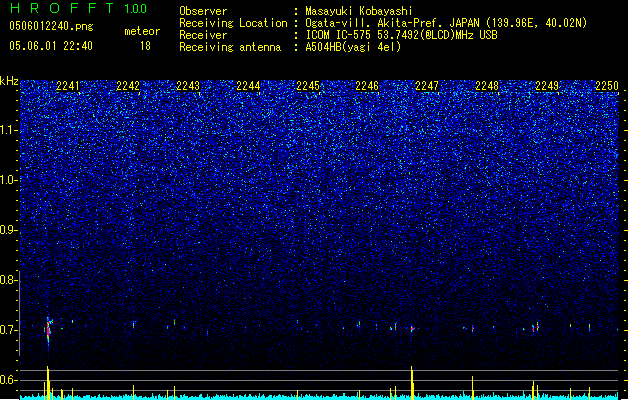Click the 'Observer' field label

(203, 11)
